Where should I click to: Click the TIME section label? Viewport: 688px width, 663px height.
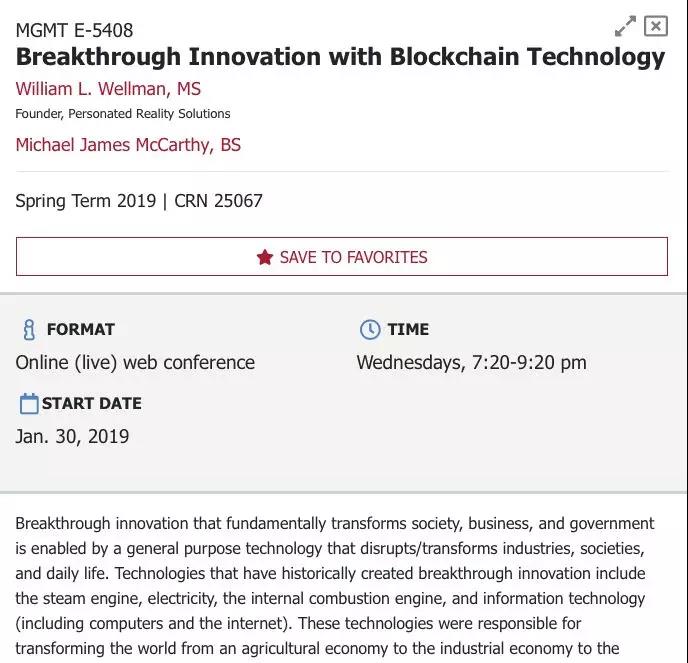pos(408,329)
